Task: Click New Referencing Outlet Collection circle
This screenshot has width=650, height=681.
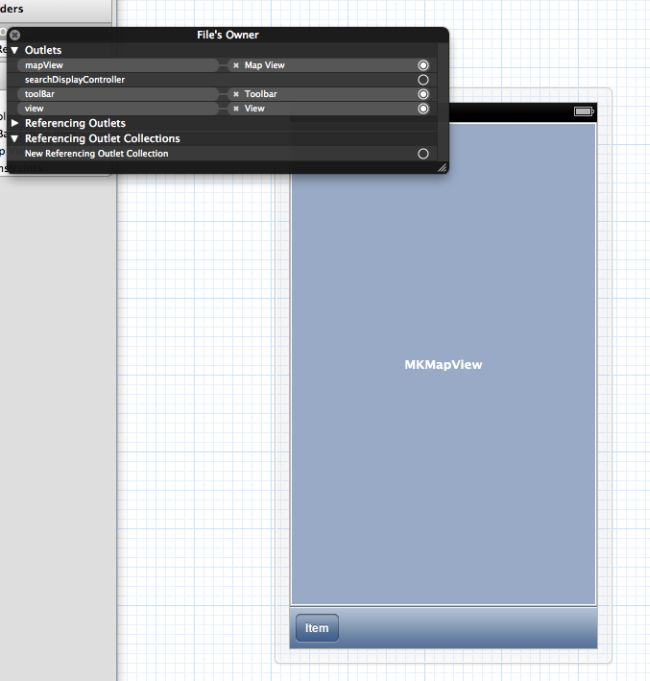Action: pyautogui.click(x=423, y=154)
